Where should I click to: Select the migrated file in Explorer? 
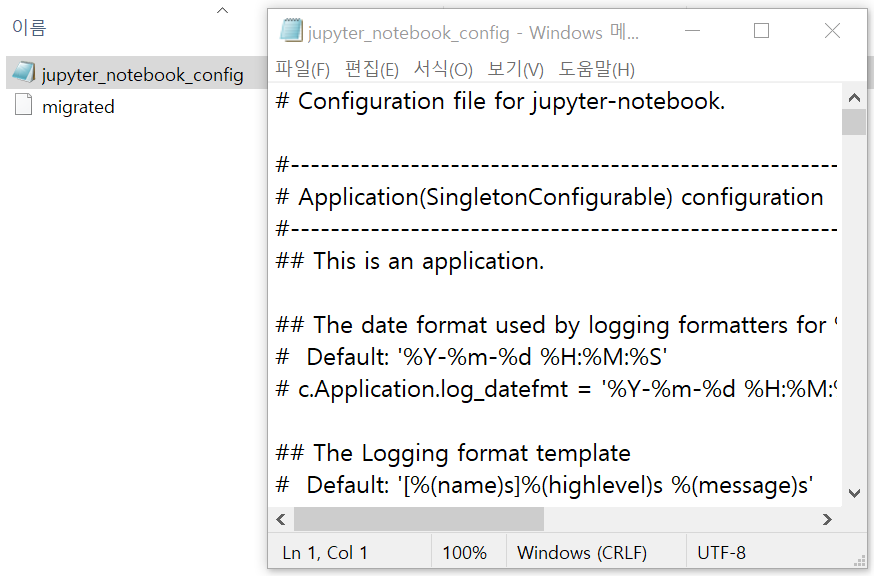point(78,106)
